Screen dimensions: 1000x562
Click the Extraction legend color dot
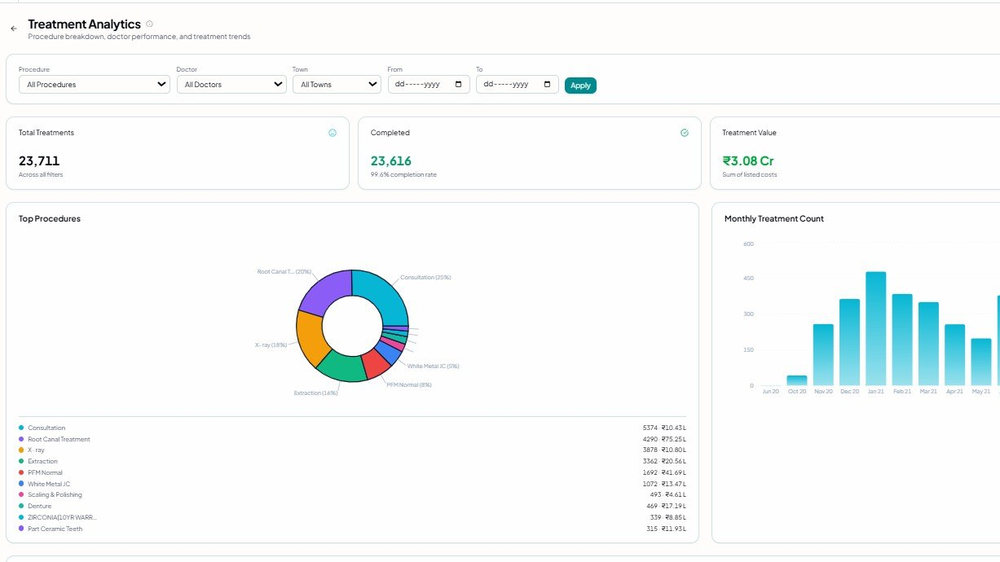[22, 461]
